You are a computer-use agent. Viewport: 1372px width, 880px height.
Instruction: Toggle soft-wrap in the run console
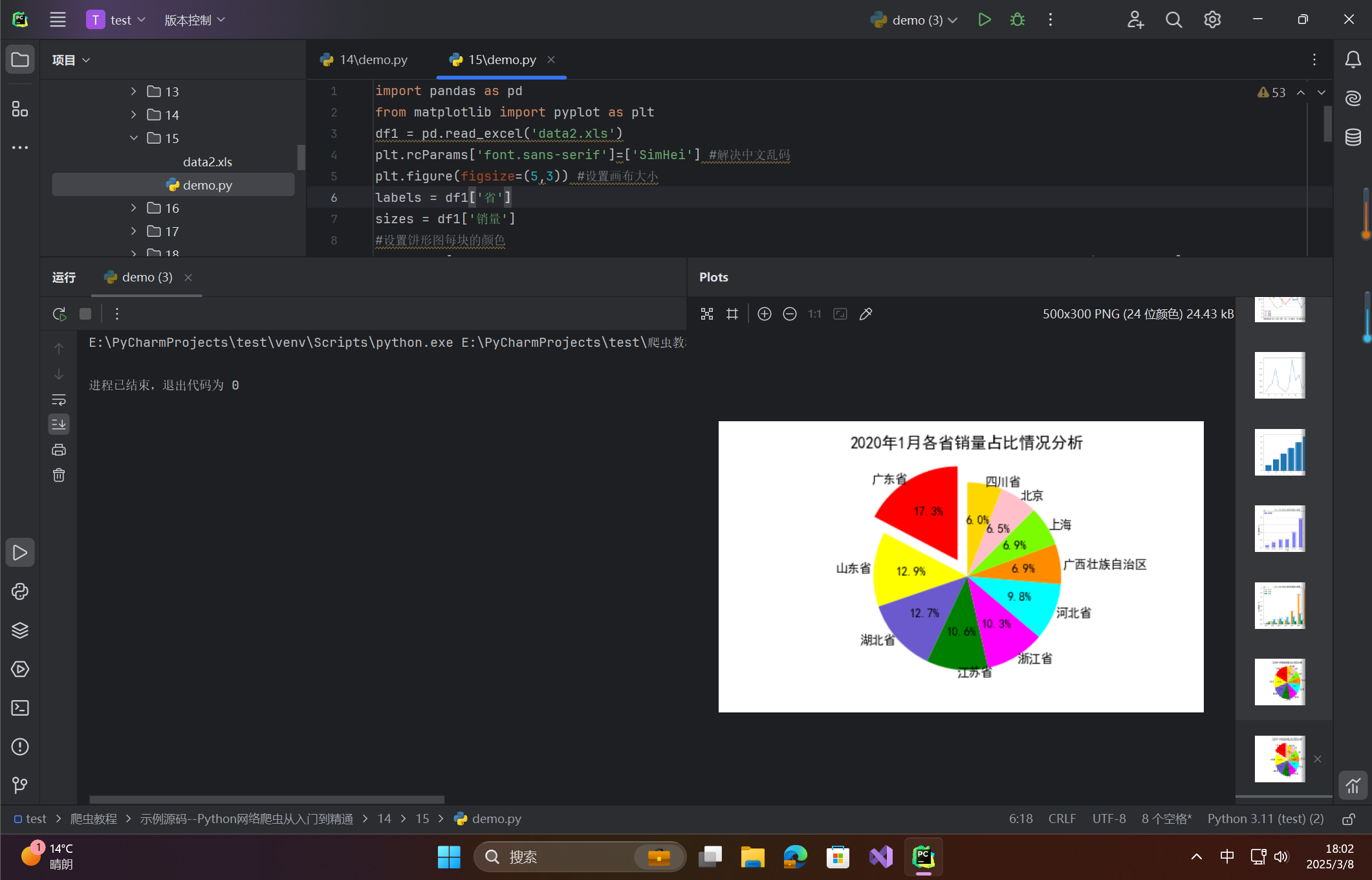[59, 400]
